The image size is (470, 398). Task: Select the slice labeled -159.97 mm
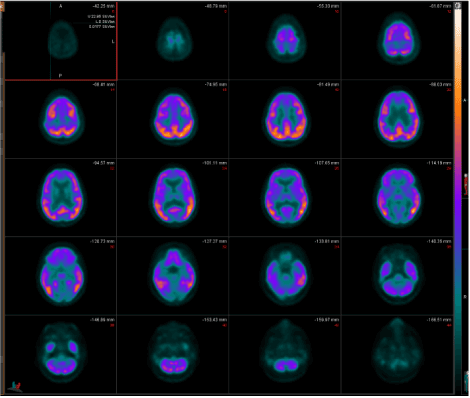(285, 355)
